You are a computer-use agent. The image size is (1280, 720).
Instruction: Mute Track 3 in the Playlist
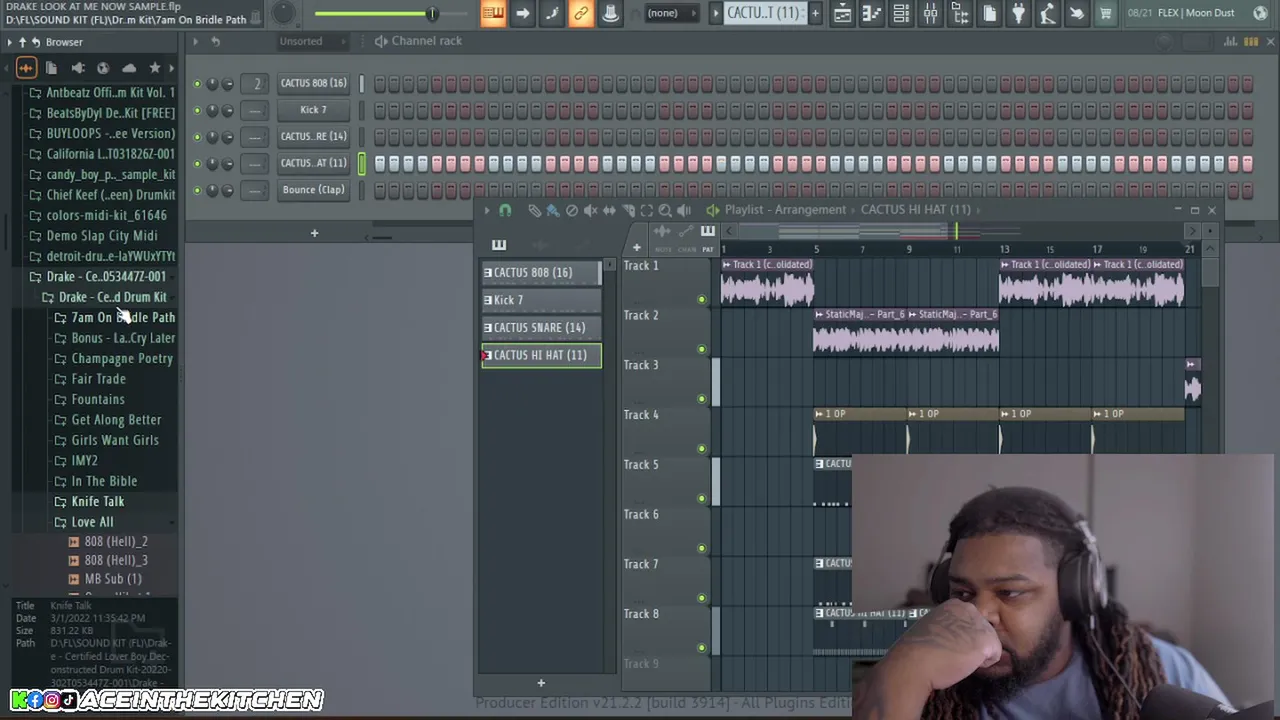701,399
